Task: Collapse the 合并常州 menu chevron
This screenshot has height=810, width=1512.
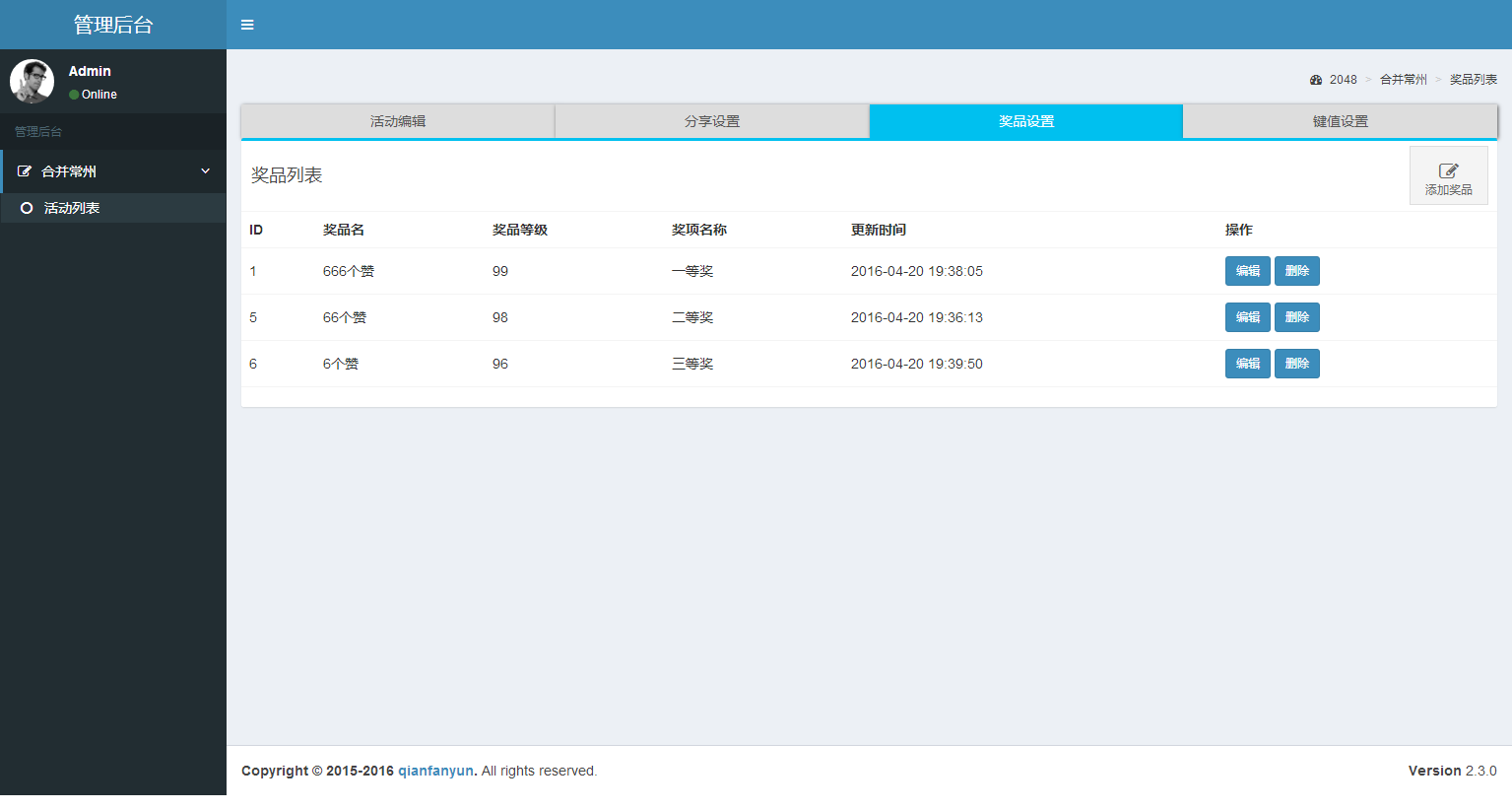Action: [206, 171]
